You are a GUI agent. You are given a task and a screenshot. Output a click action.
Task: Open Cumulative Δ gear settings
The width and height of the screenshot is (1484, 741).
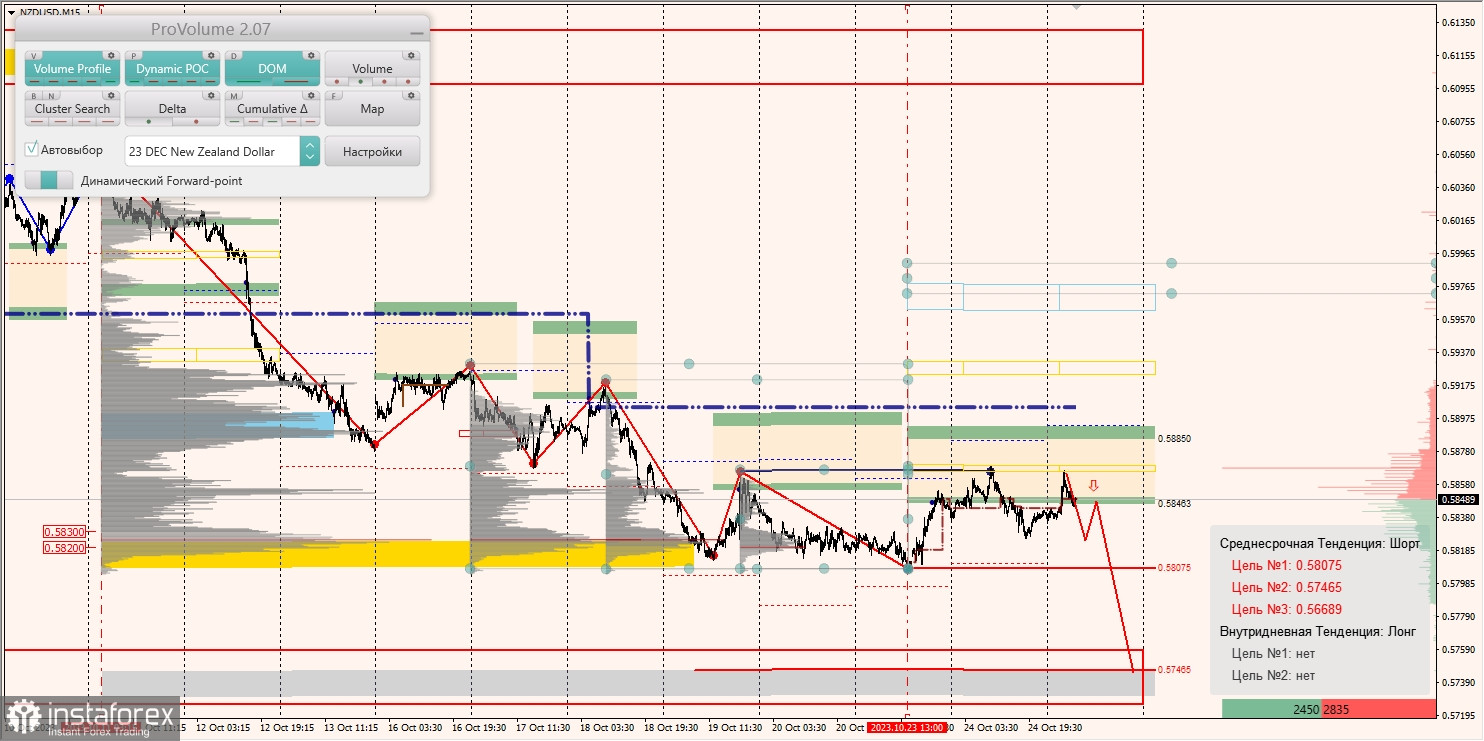coord(311,95)
